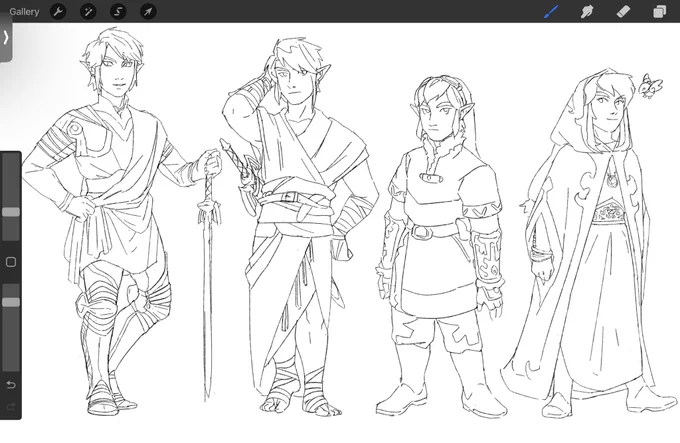680x443 pixels.
Task: Activate the Transform arrow tool
Action: pos(148,12)
